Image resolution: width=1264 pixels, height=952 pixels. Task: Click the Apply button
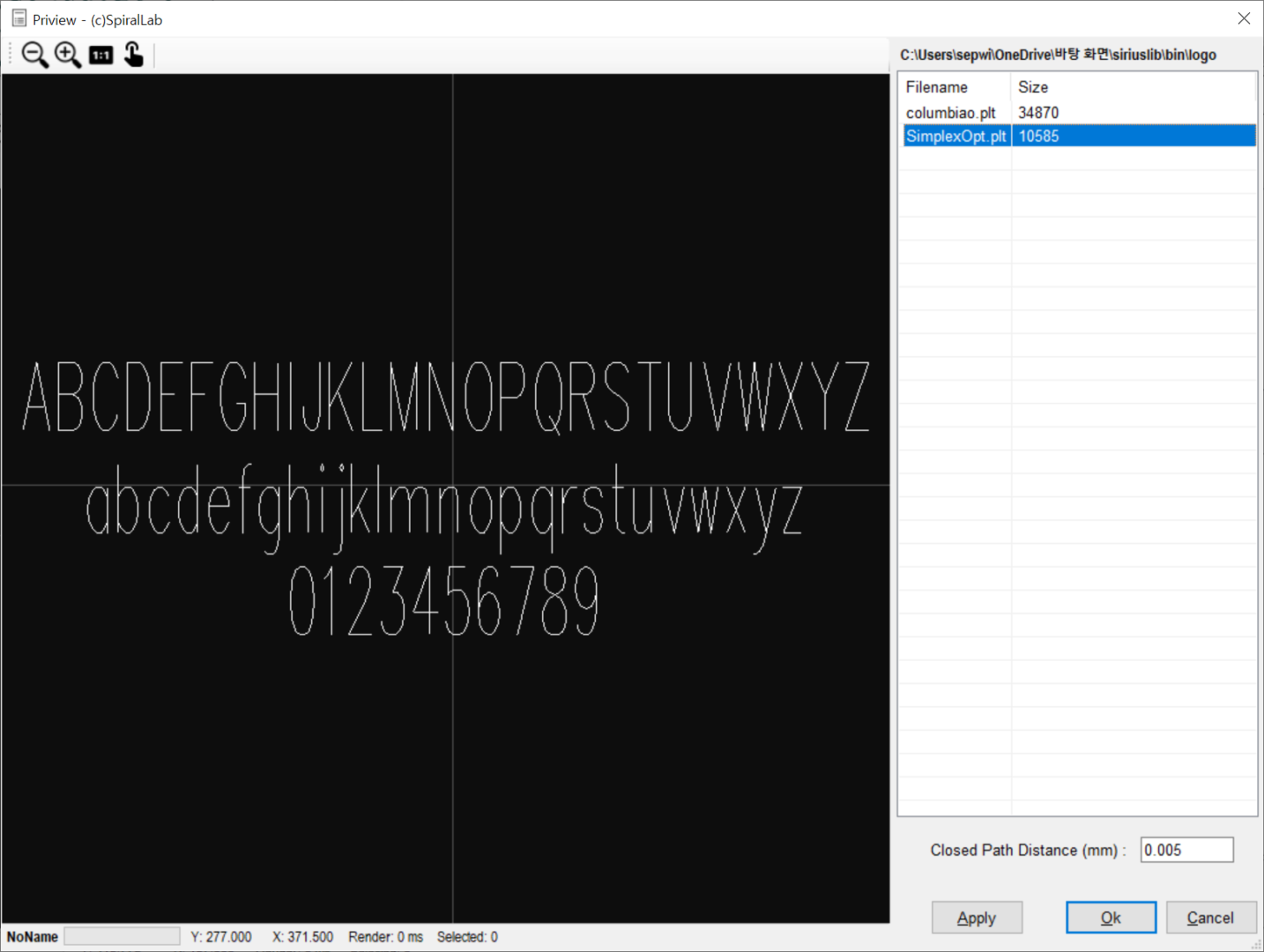click(x=977, y=918)
